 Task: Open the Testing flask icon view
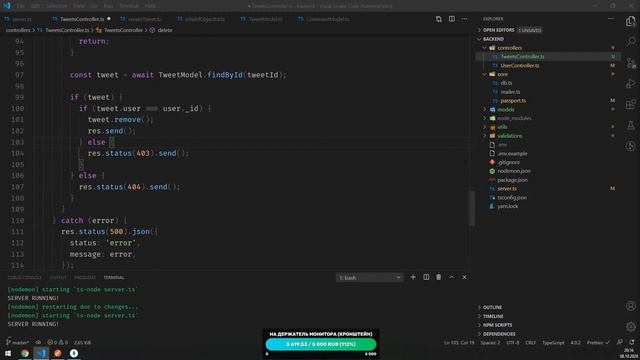630,125
